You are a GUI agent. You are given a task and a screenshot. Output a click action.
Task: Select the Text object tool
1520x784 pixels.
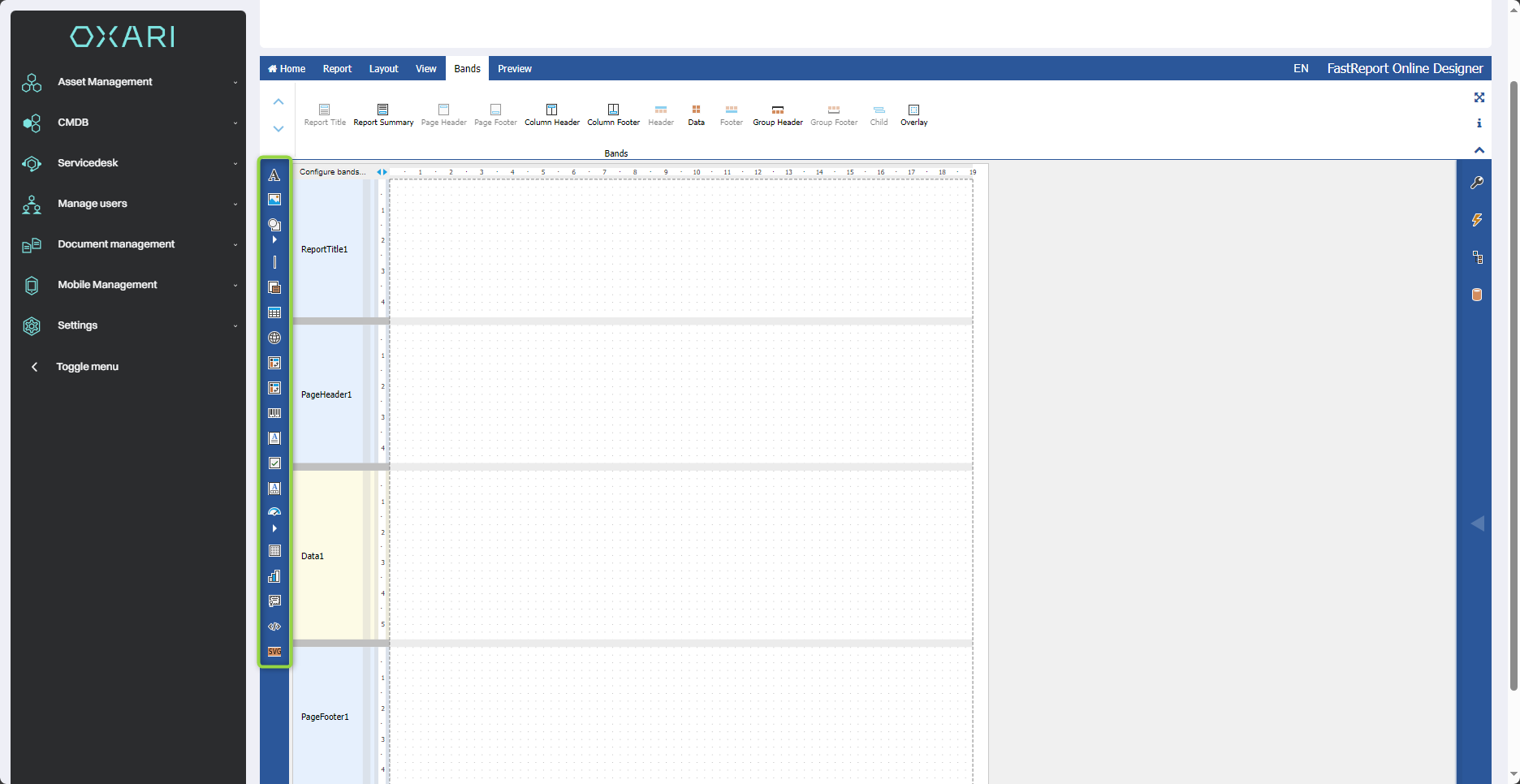coord(274,175)
